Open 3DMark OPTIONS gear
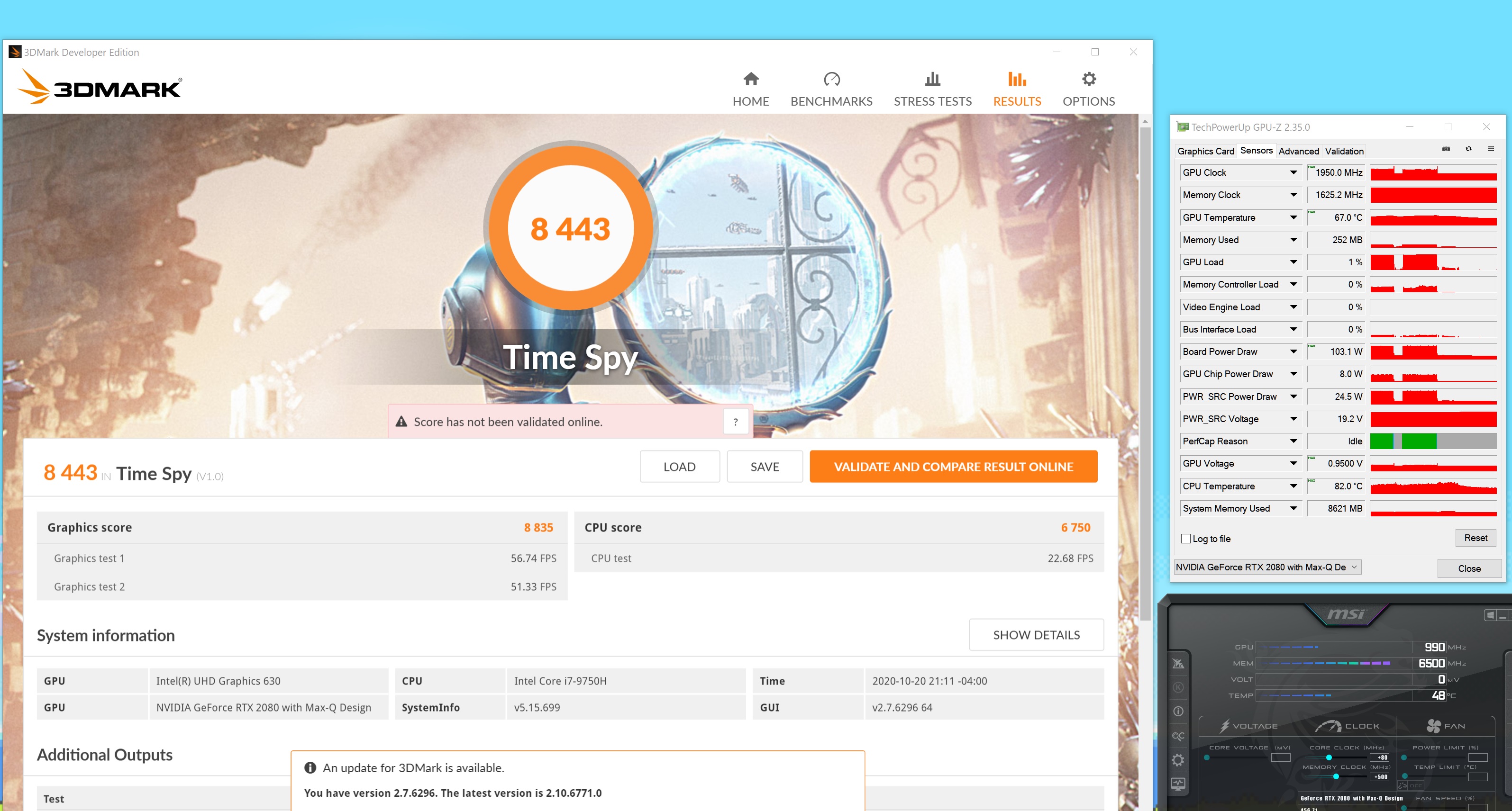1512x811 pixels. (x=1088, y=90)
